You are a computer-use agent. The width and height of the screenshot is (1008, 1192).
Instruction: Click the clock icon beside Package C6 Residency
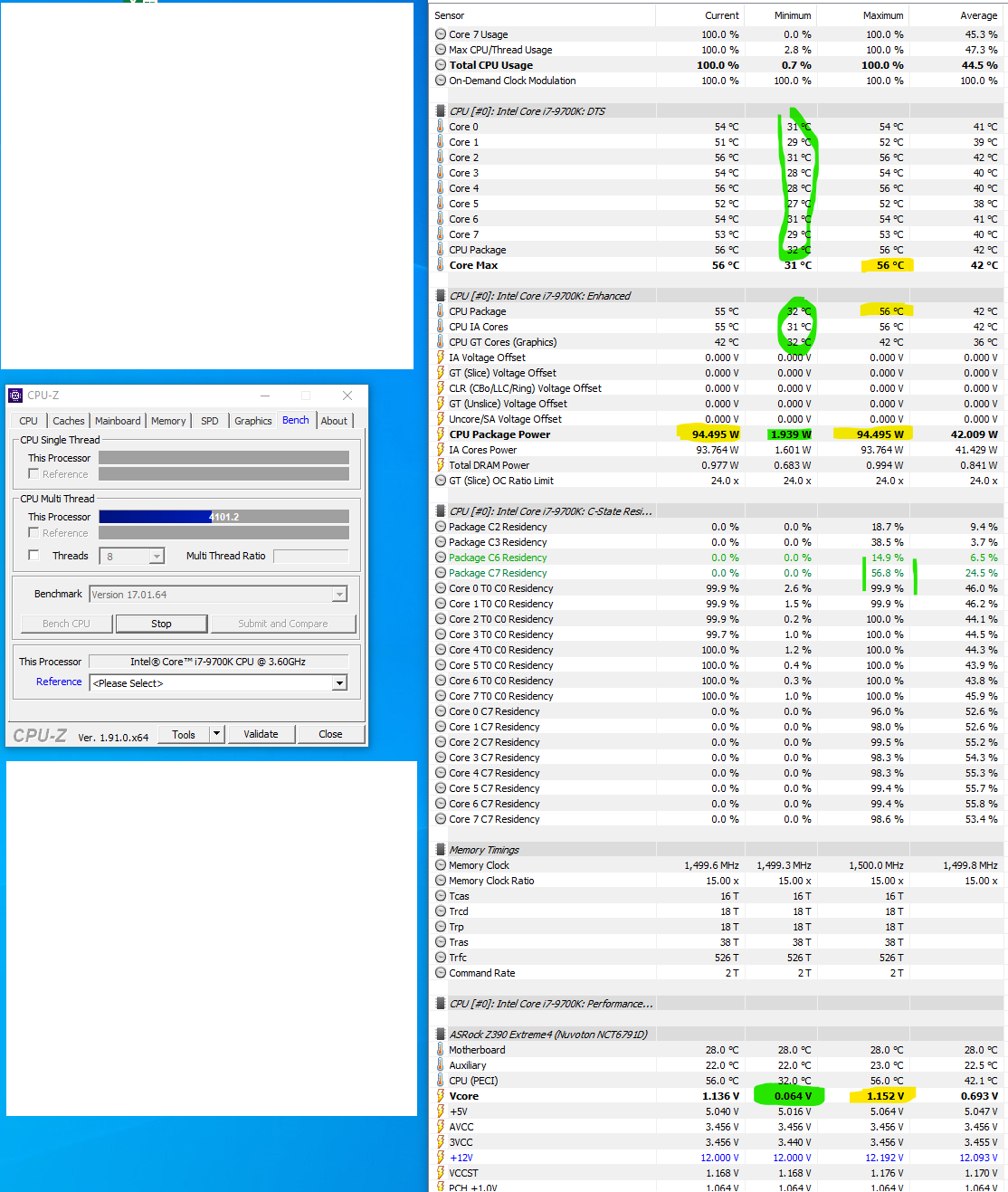[x=441, y=558]
